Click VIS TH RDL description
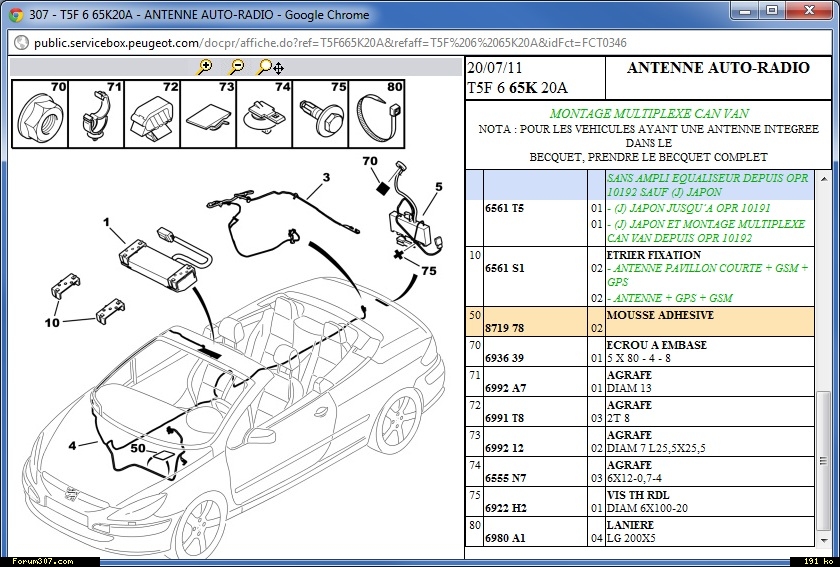The image size is (840, 567). pos(638,495)
